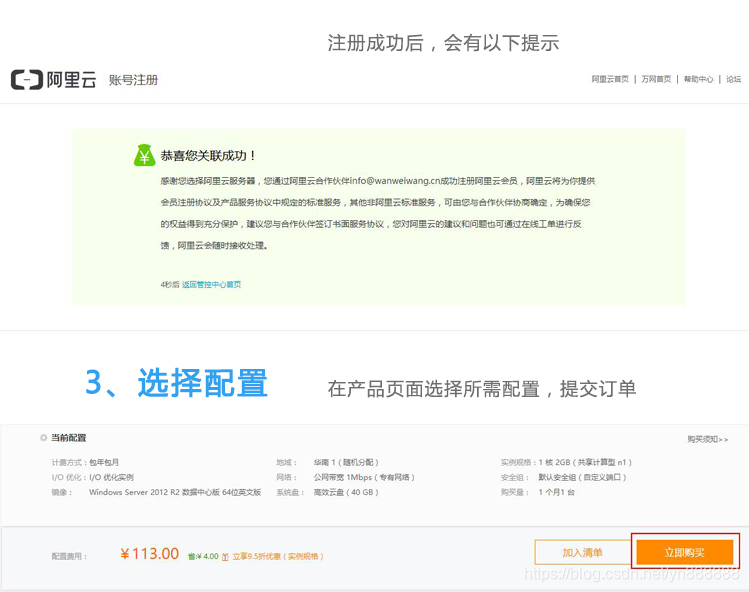Click 立享9.5折优惠（实例规格）link
This screenshot has width=749, height=592.
coord(278,557)
